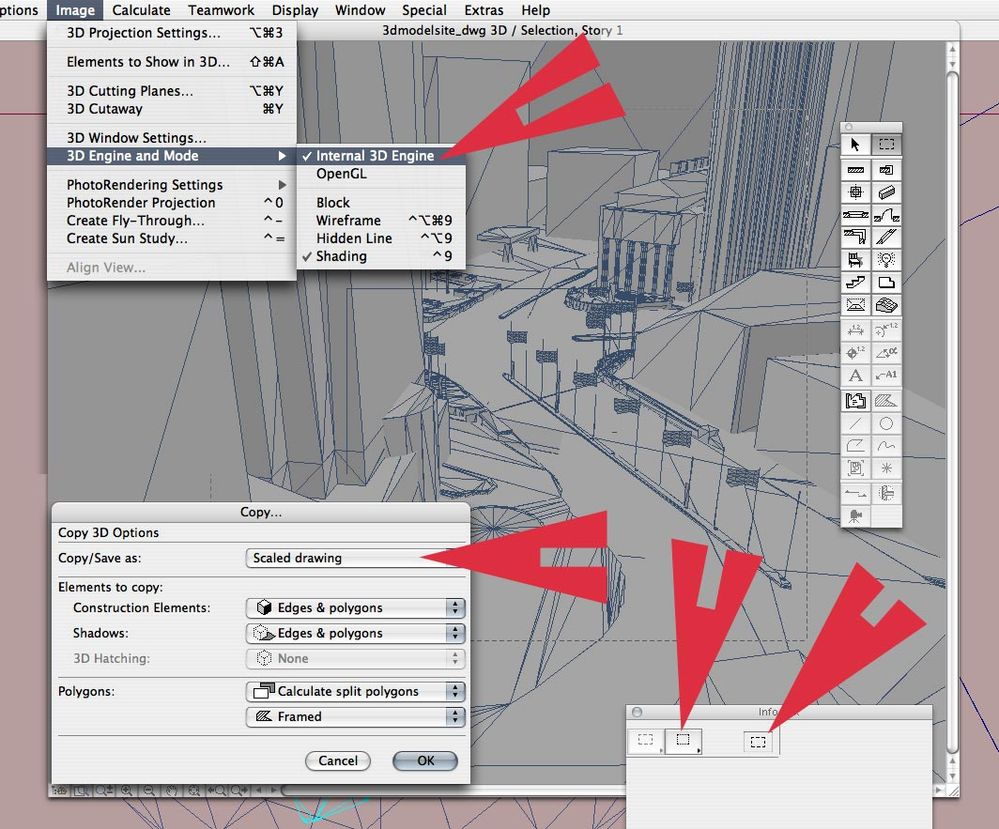Set 3D mode to Hidden Line

click(x=381, y=238)
